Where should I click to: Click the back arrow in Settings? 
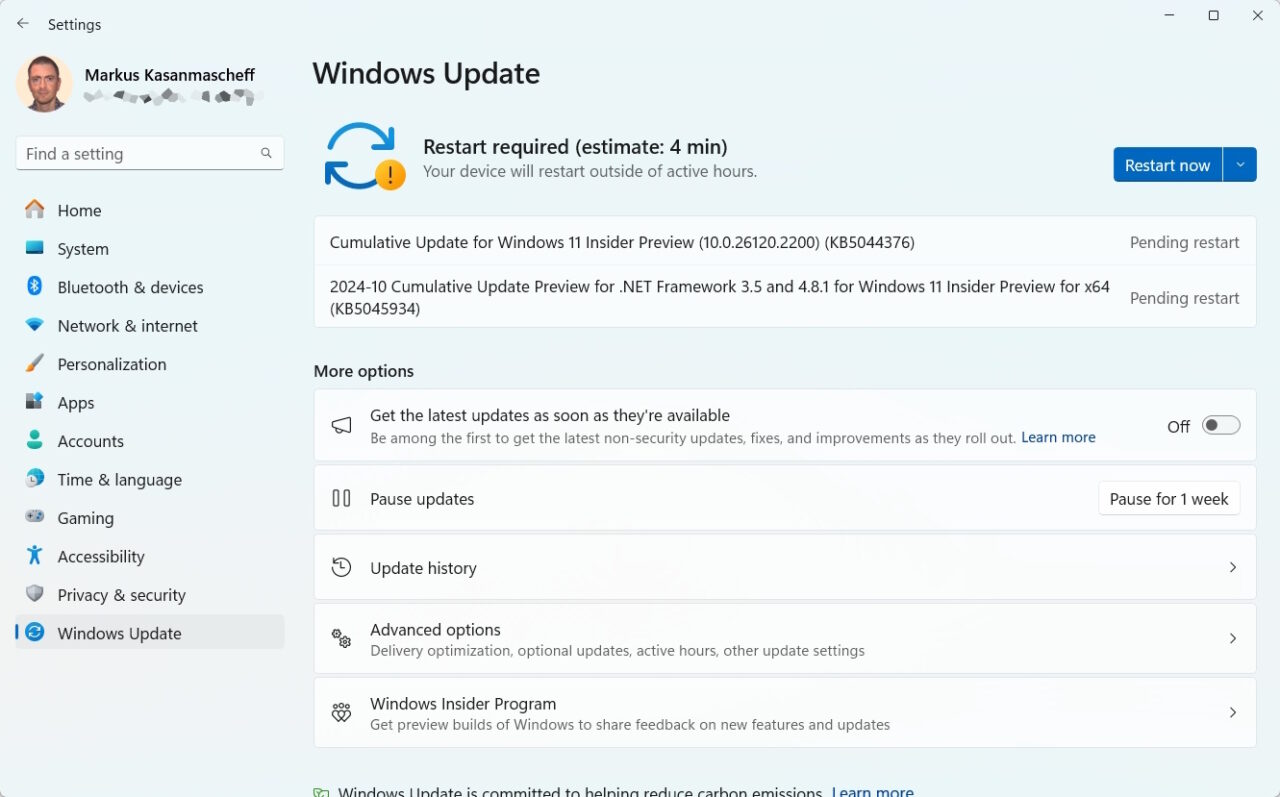[x=22, y=23]
